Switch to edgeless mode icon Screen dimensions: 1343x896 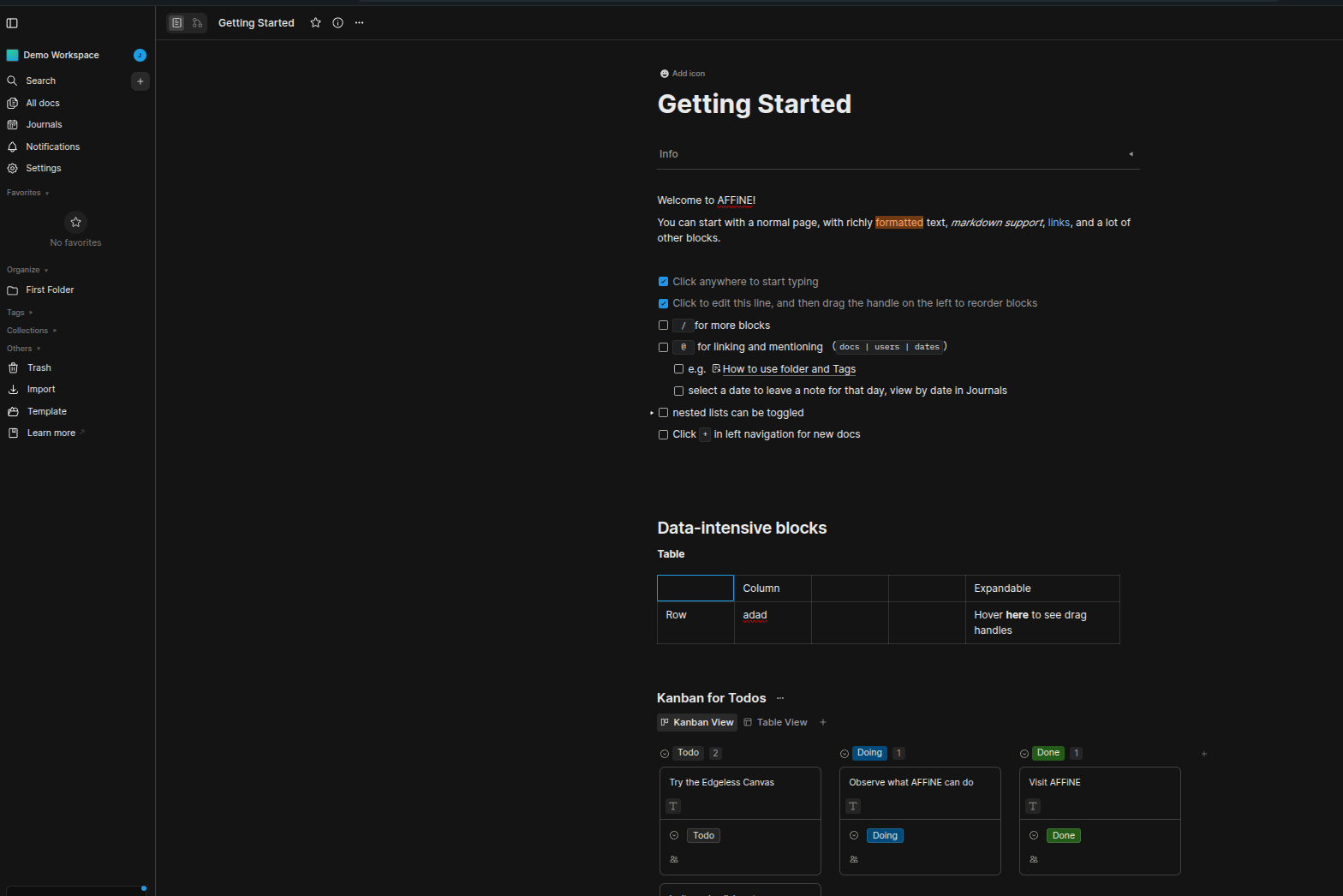[x=197, y=23]
